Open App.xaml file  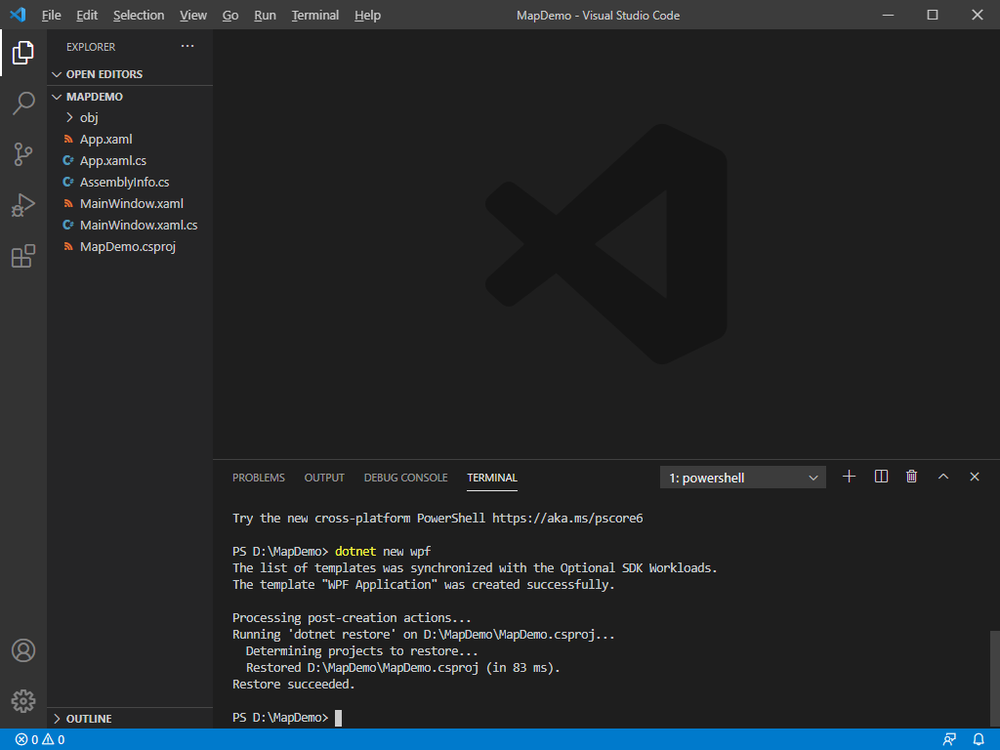tap(130, 139)
